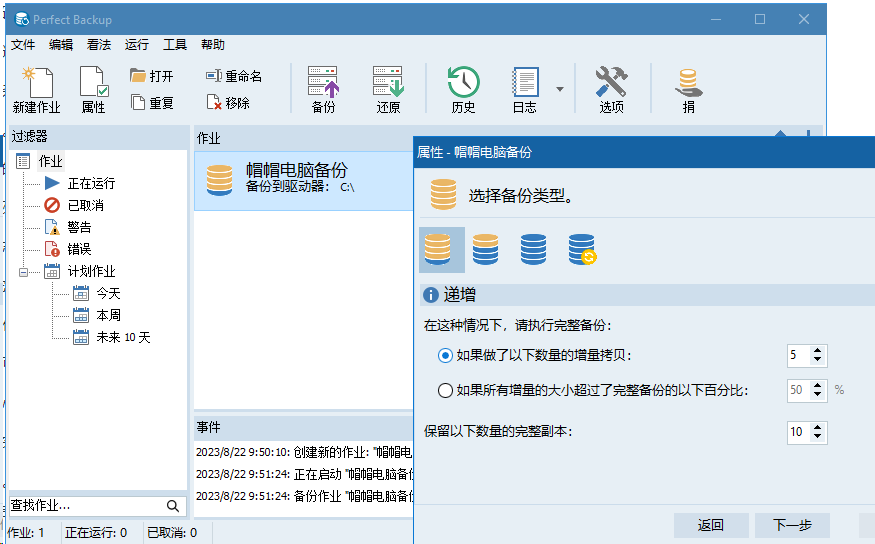This screenshot has width=875, height=544.
Task: Select radio 如果所有增量的大小超过了完整备份的以下百分比
Action: click(445, 391)
